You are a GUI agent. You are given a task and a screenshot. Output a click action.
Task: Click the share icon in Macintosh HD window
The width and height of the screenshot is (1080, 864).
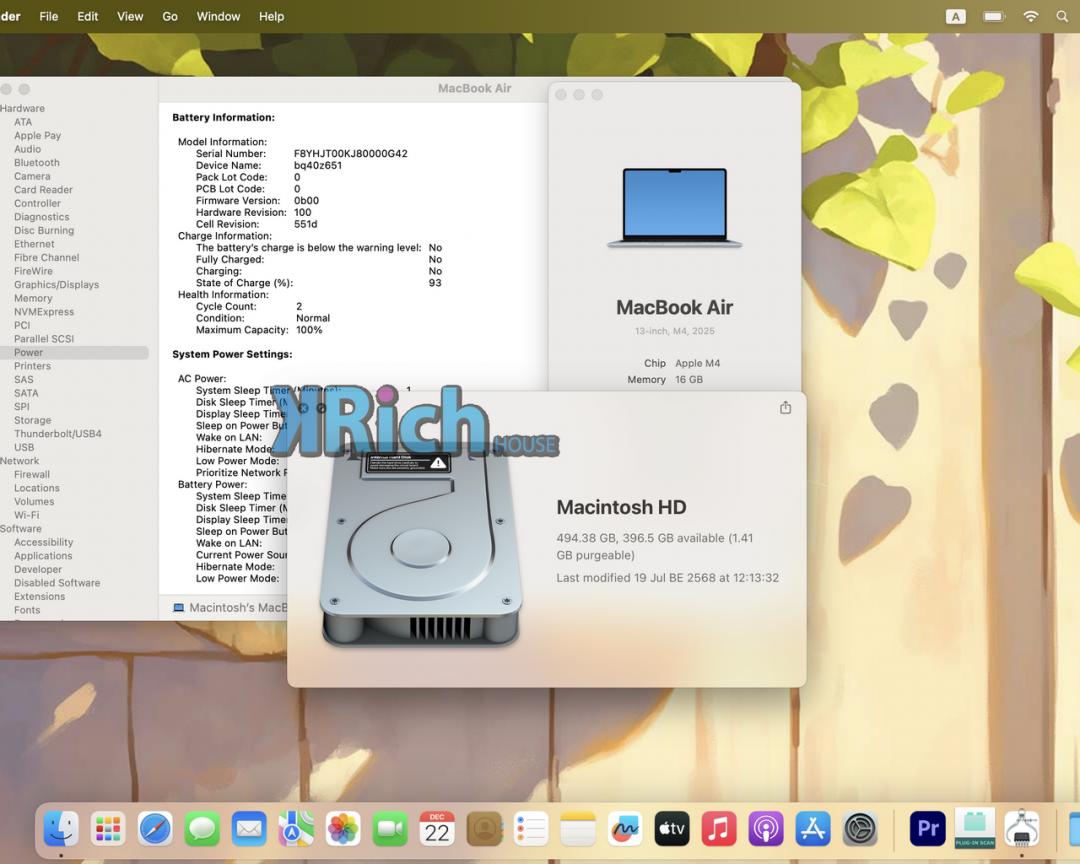click(785, 408)
